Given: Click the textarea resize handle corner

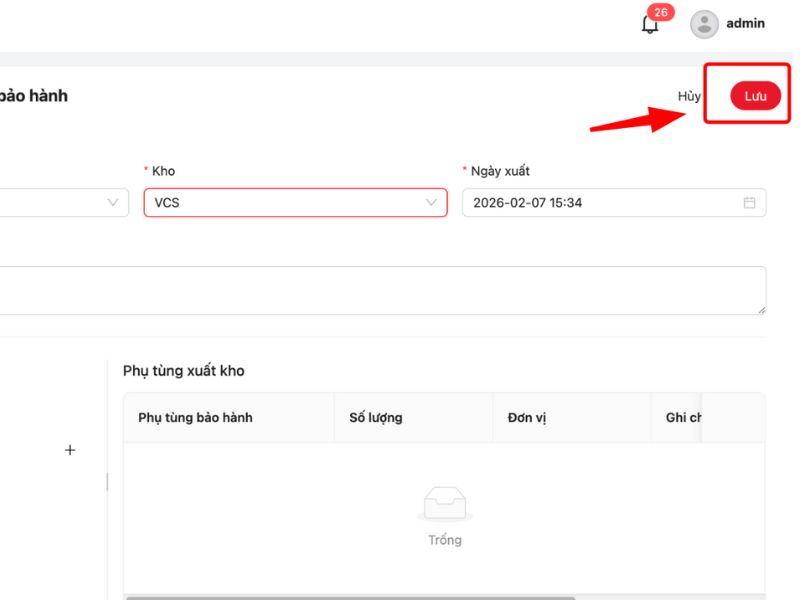Looking at the screenshot, I should tap(762, 310).
